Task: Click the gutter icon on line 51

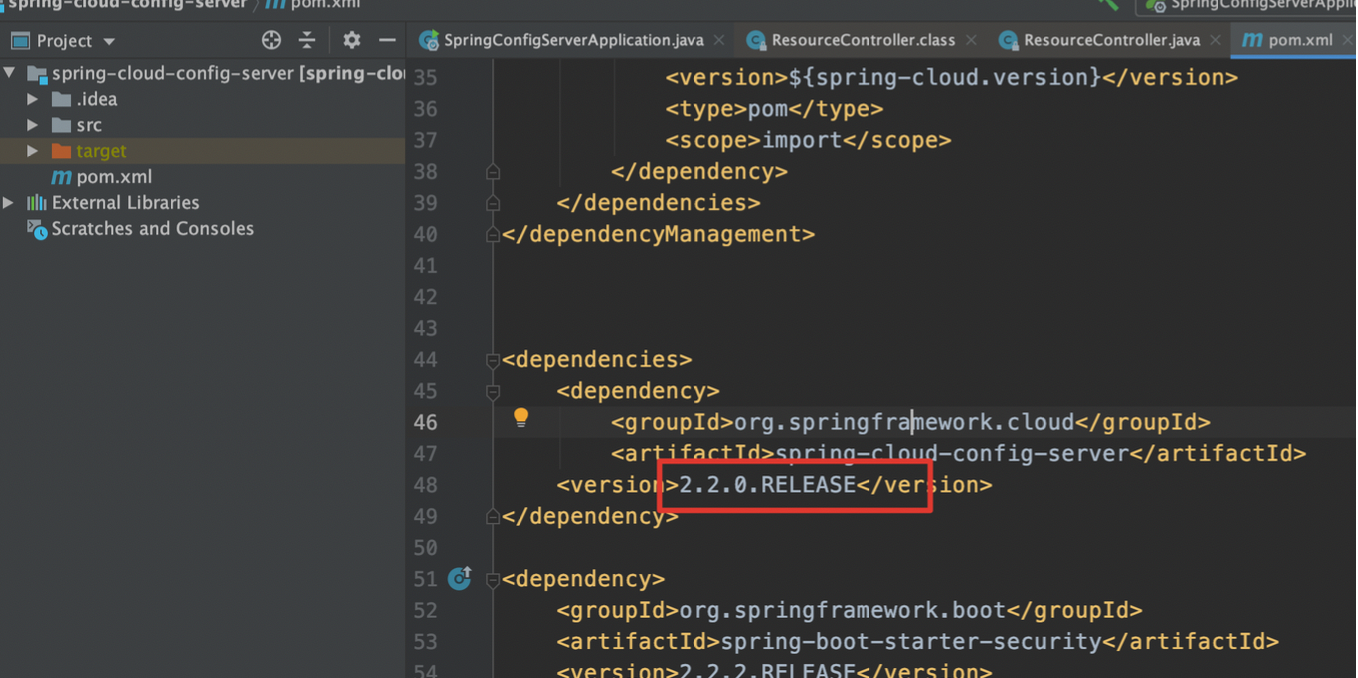Action: [460, 578]
